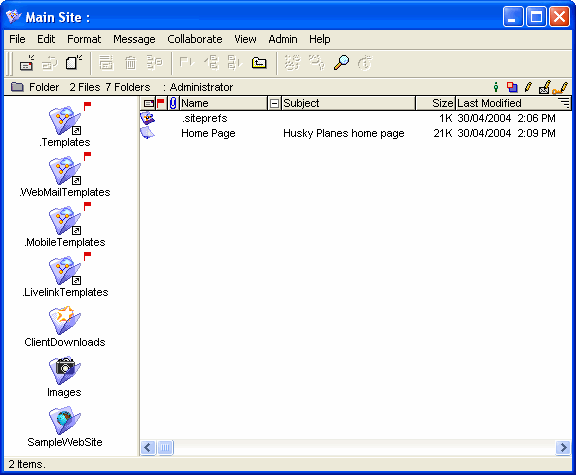Viewport: 576px width, 475px height.
Task: Click the New Document toolbar icon
Action: (74, 63)
